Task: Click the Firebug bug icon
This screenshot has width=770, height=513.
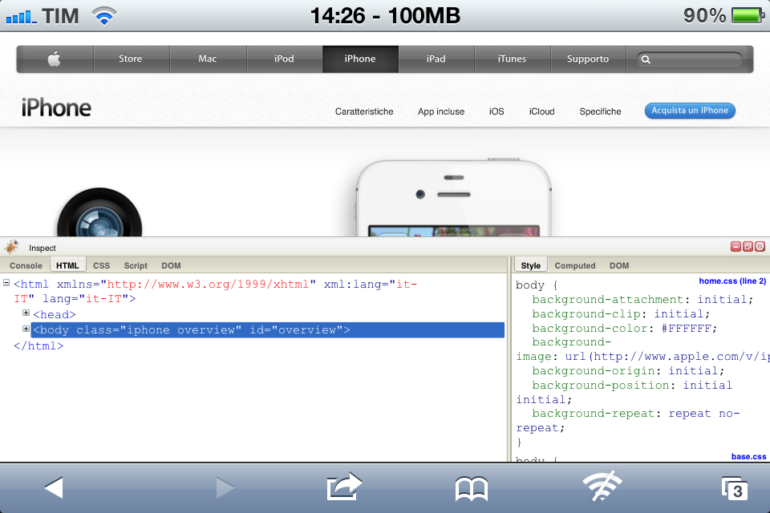Action: [x=12, y=247]
